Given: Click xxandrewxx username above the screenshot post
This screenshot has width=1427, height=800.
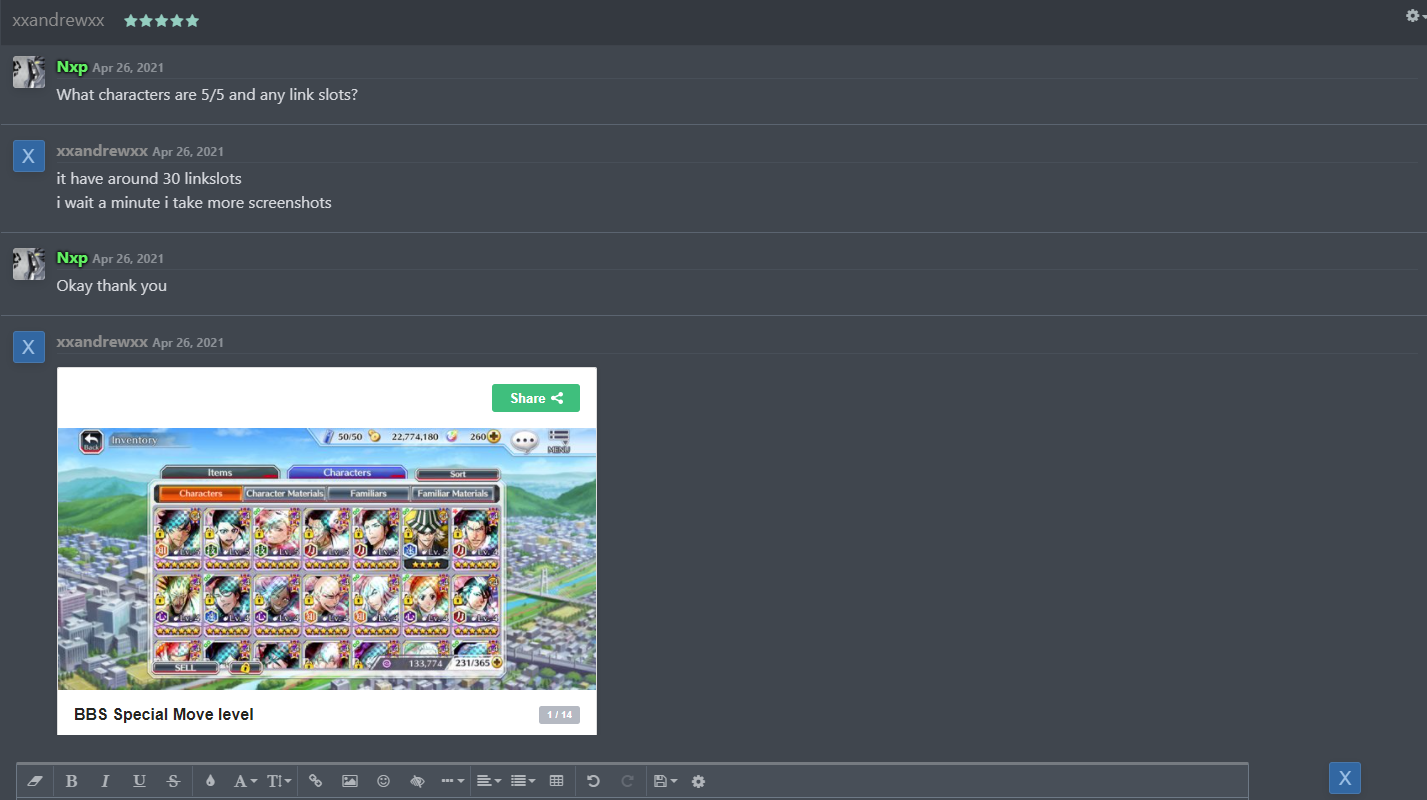Looking at the screenshot, I should pyautogui.click(x=102, y=342).
